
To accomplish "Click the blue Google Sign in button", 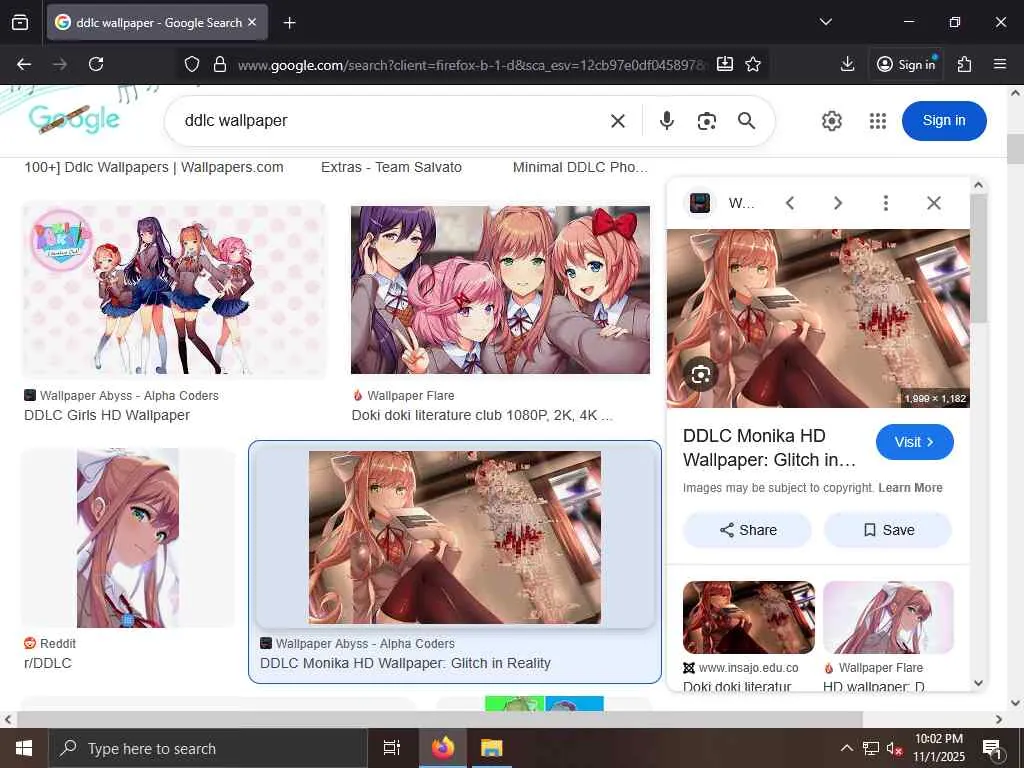I will point(944,121).
